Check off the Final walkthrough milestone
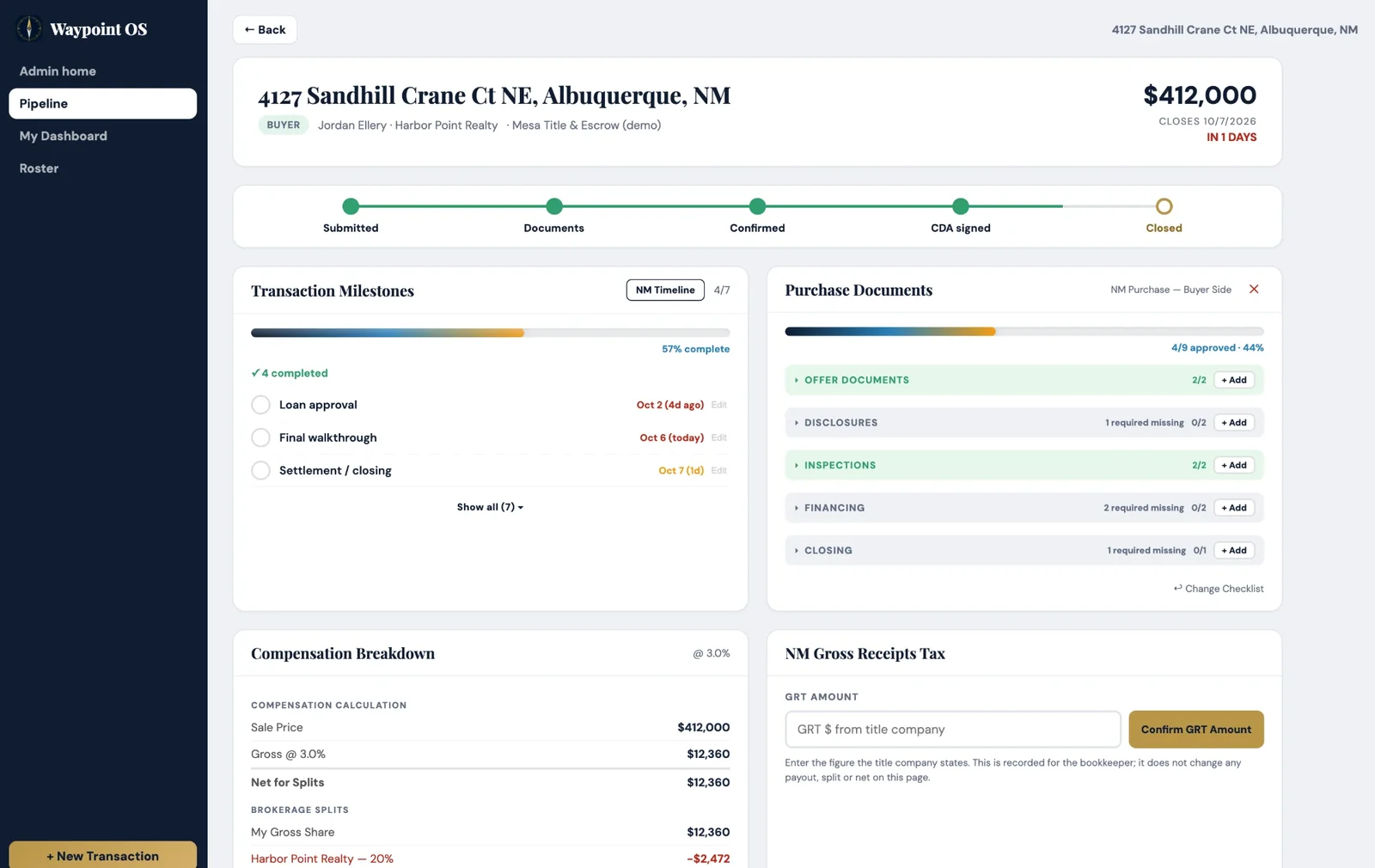 tap(260, 437)
